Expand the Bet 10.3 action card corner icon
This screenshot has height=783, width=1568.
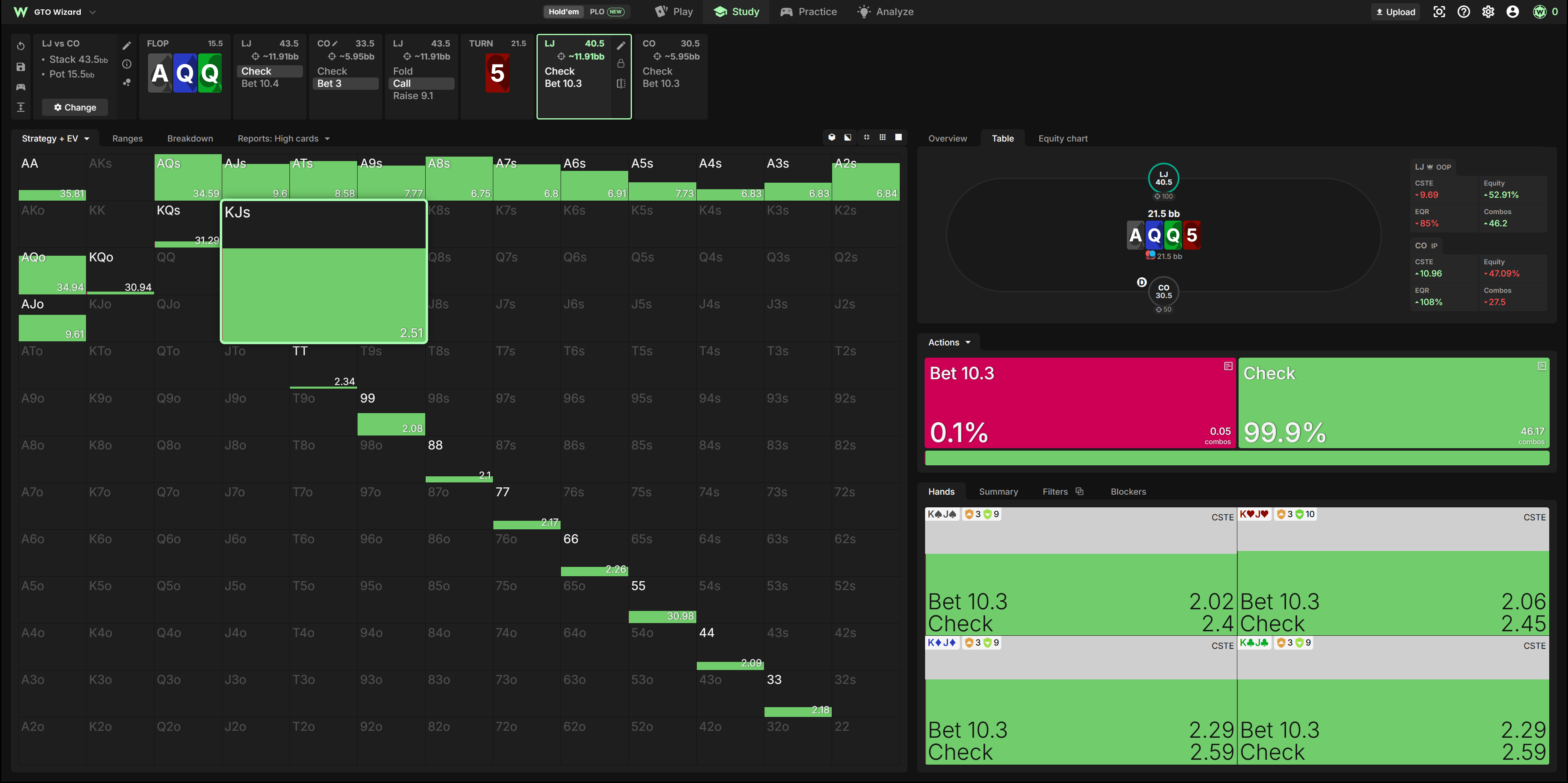click(x=1228, y=366)
